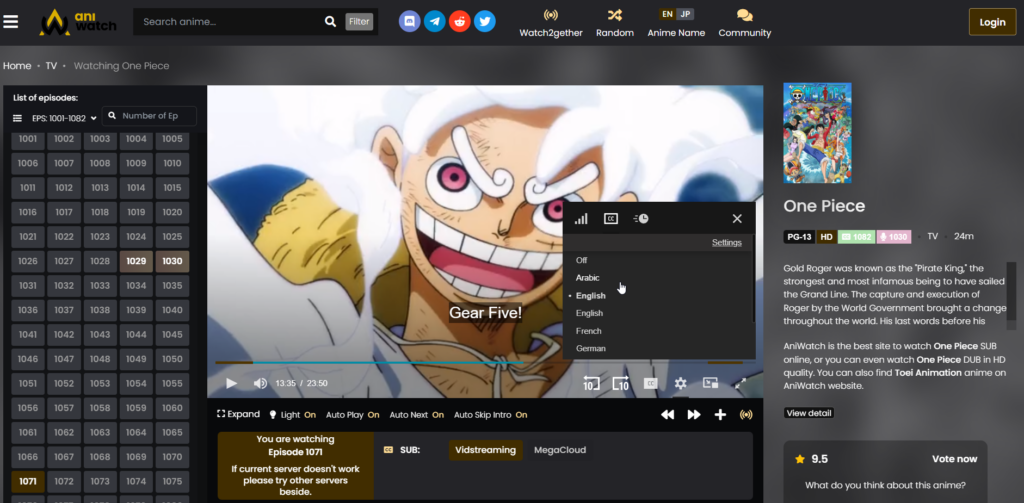Open episode 1030
Viewport: 1024px width, 503px height.
(172, 261)
